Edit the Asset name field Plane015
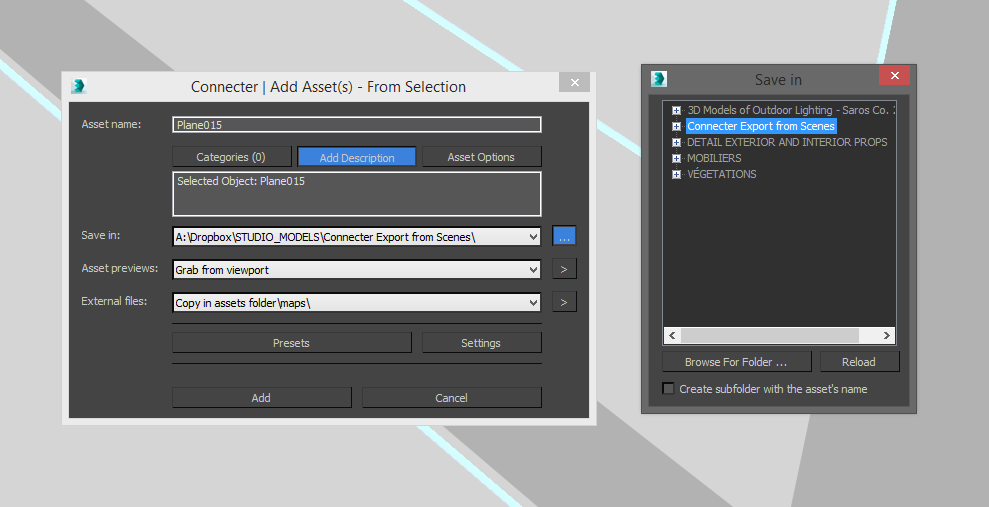Screen dimensions: 989x507 356,125
